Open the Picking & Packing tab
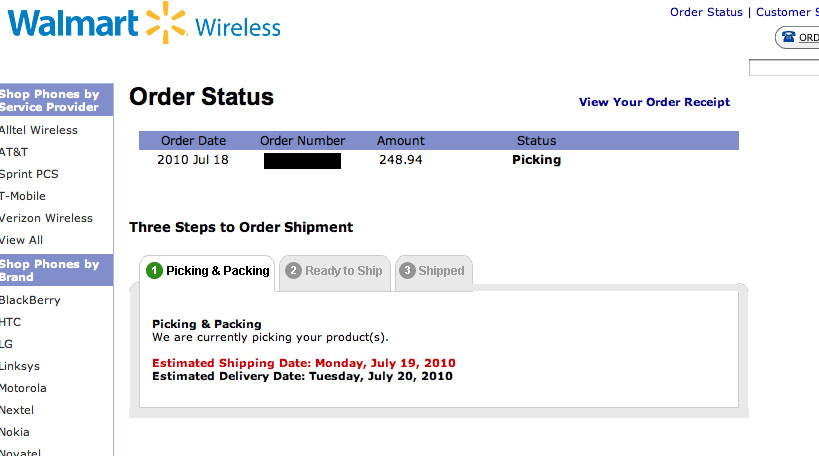Viewport: 819px width, 456px height. 207,271
